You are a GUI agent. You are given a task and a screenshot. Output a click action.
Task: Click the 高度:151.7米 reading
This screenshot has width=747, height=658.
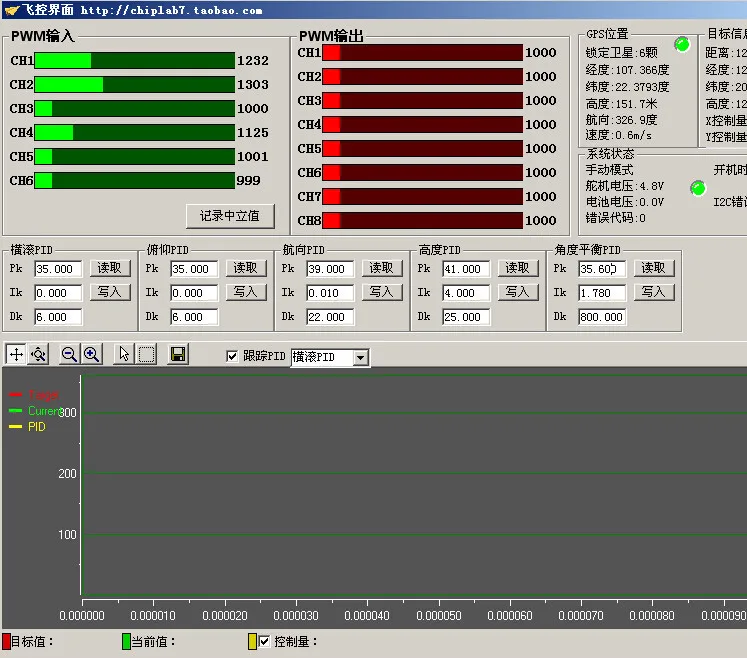click(621, 104)
